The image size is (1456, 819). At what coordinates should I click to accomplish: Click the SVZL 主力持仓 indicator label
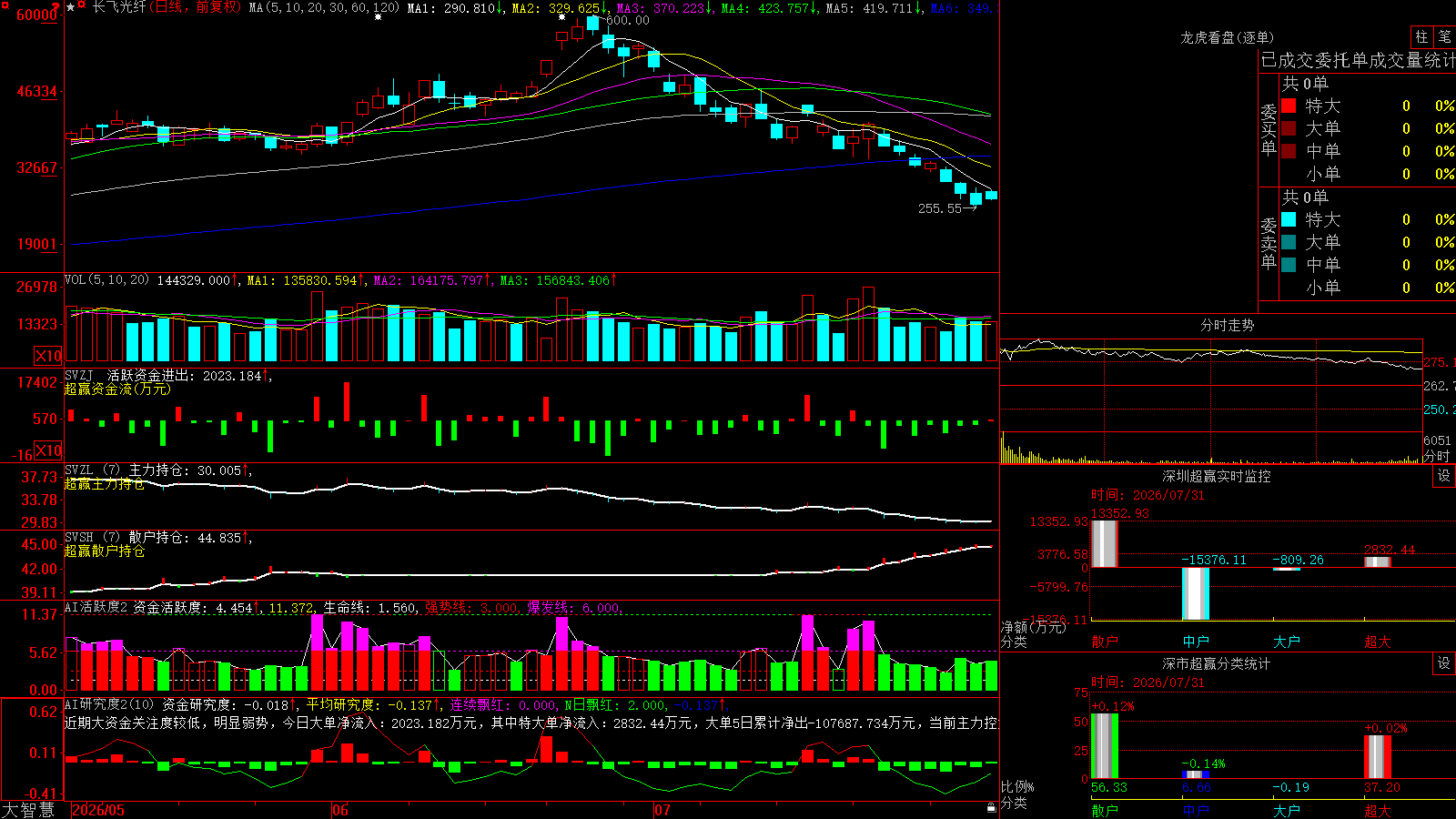click(x=128, y=470)
